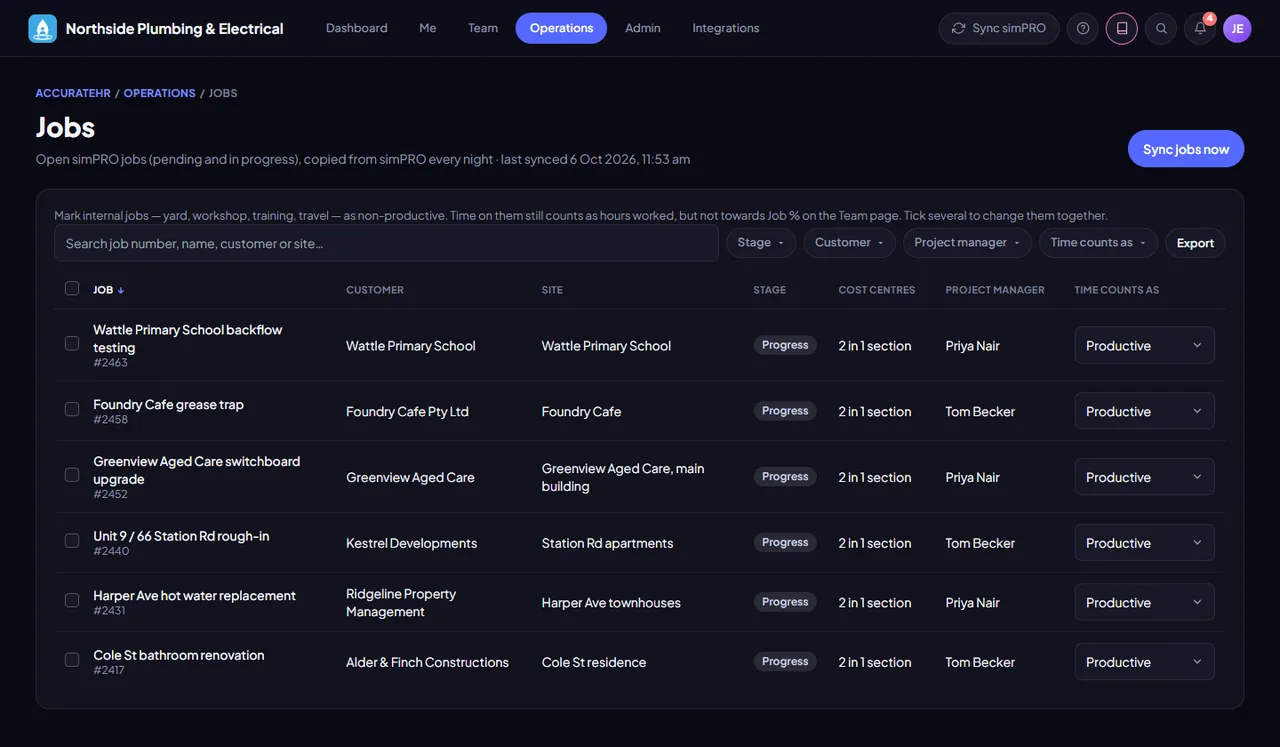1280x747 pixels.
Task: Click the Northside Plumbing logo icon
Action: [43, 29]
